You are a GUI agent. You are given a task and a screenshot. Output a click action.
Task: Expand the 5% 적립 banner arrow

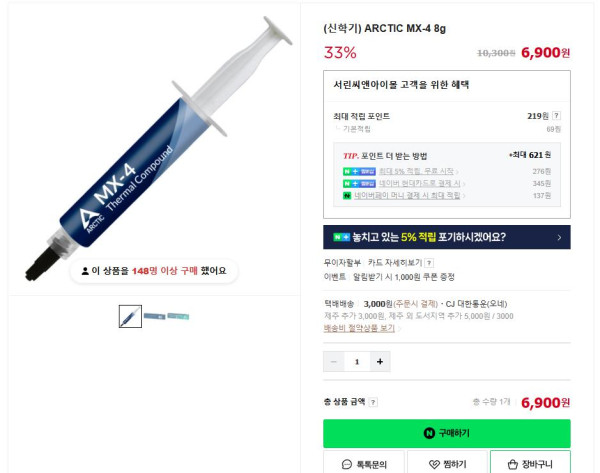pyautogui.click(x=559, y=238)
